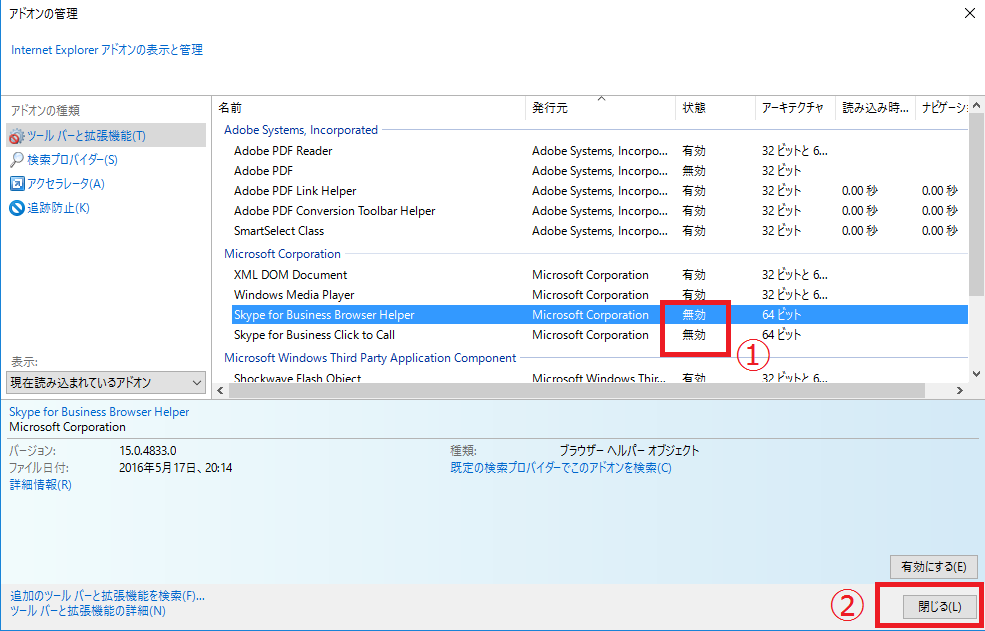Sort by the 読み込み時間 column header
This screenshot has width=985, height=631.
[875, 108]
